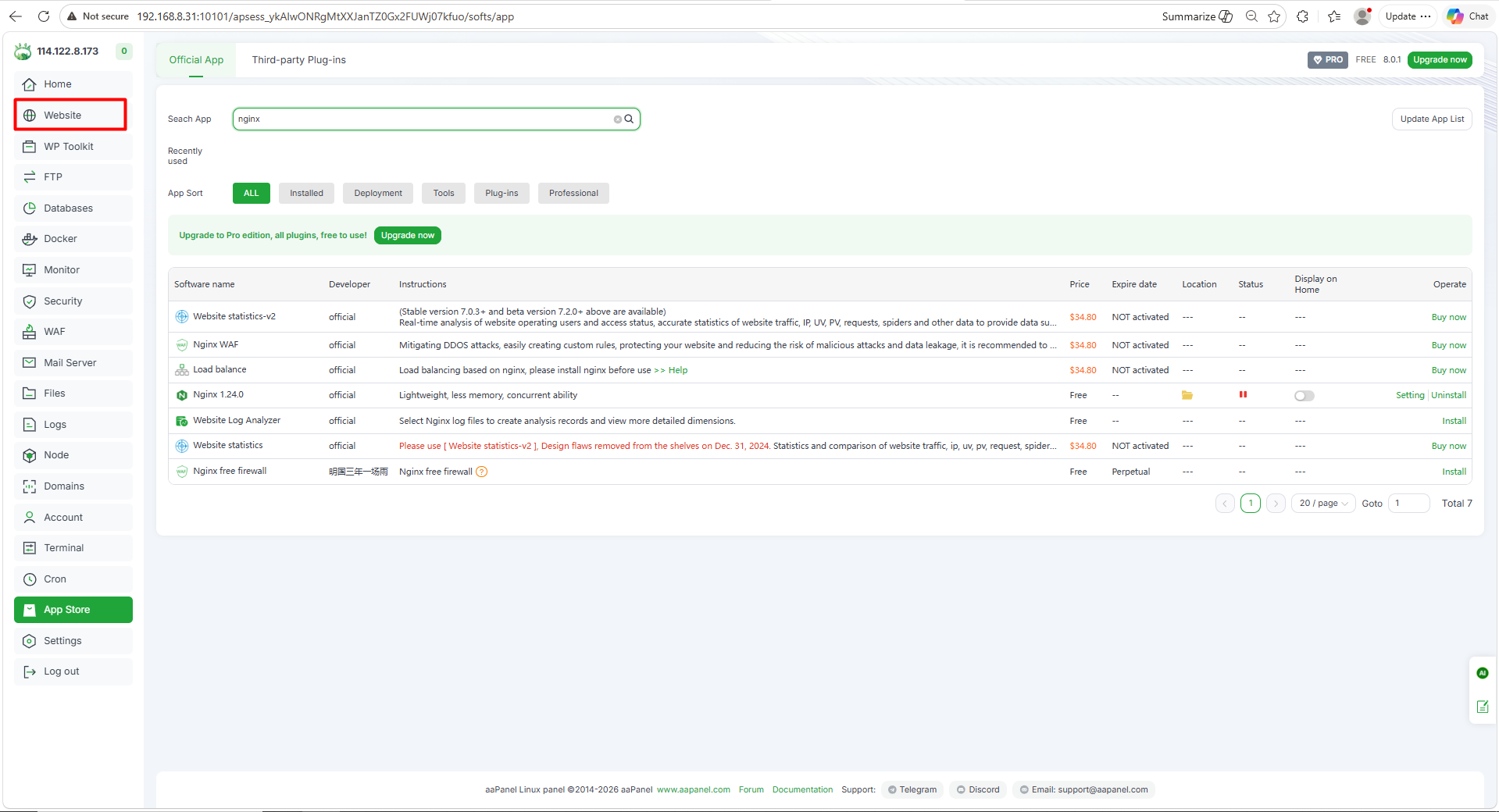The image size is (1499, 812).
Task: Open Files manager
Action: 73,394
